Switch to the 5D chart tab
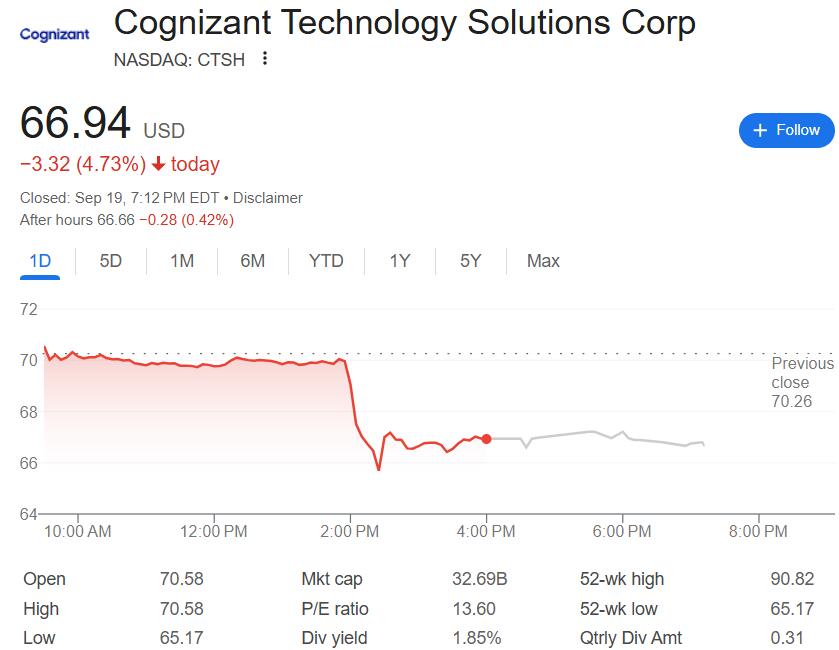The image size is (839, 650). click(110, 261)
